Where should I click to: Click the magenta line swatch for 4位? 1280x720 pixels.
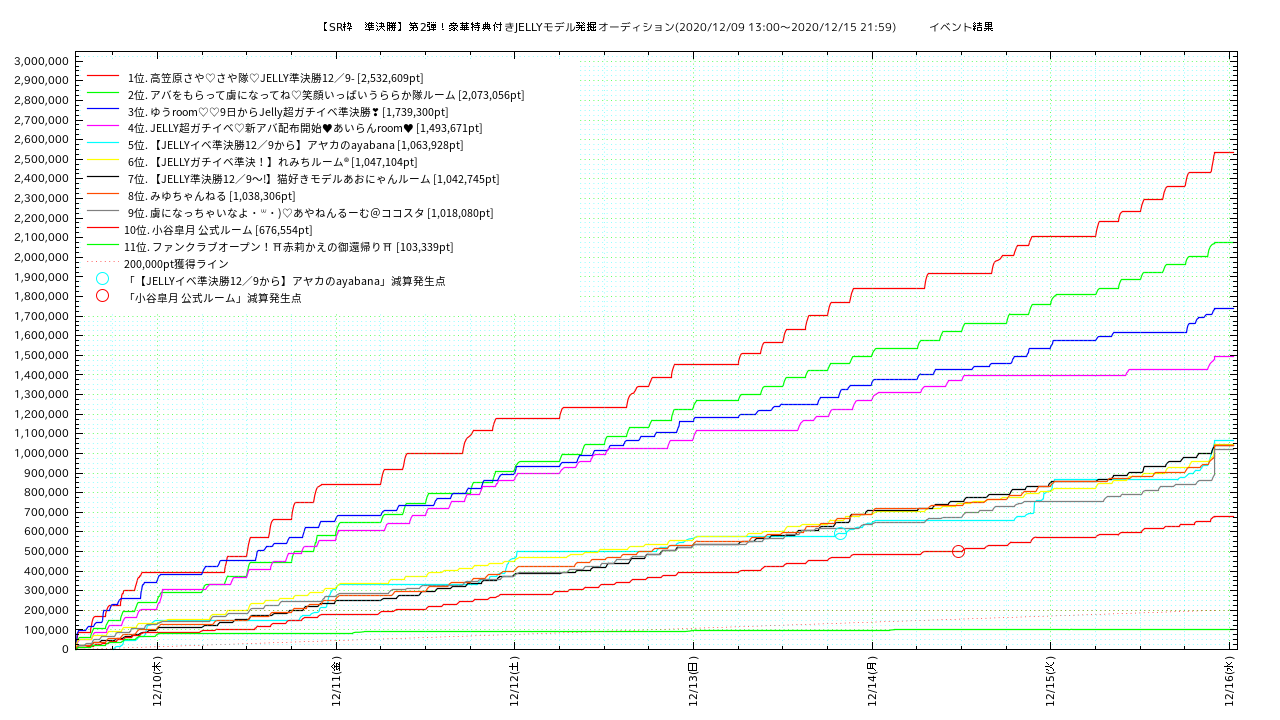[103, 128]
